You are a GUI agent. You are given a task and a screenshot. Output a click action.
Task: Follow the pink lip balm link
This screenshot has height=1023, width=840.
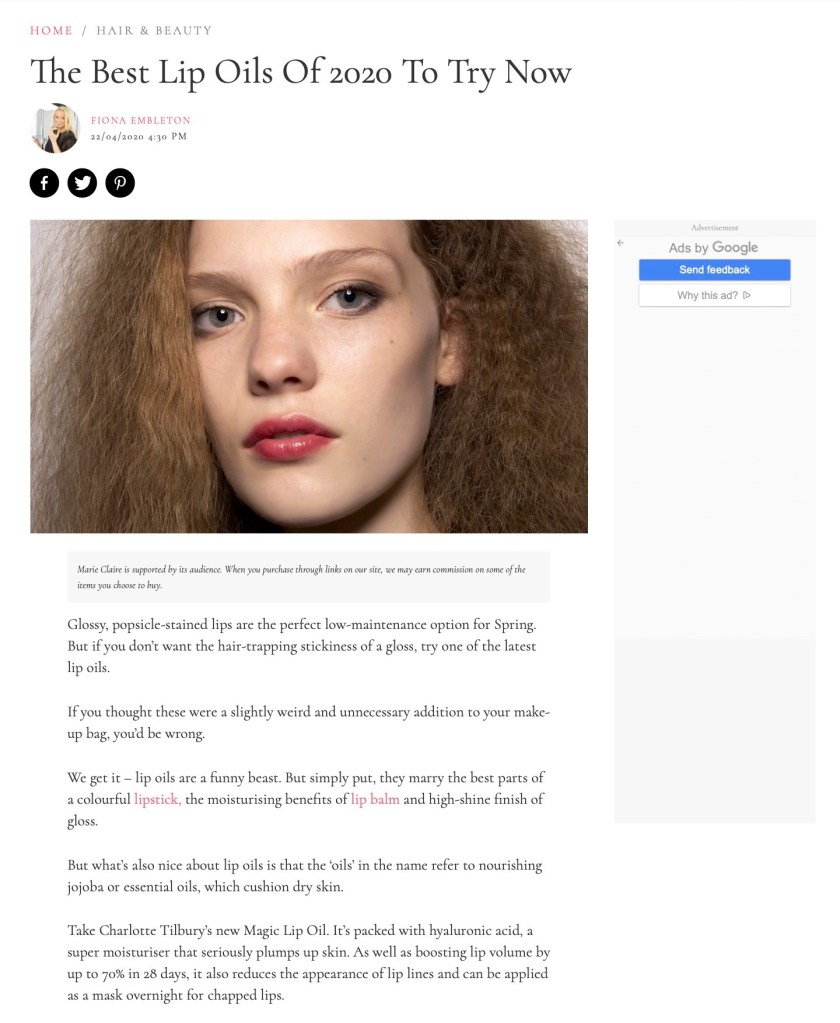pos(375,799)
